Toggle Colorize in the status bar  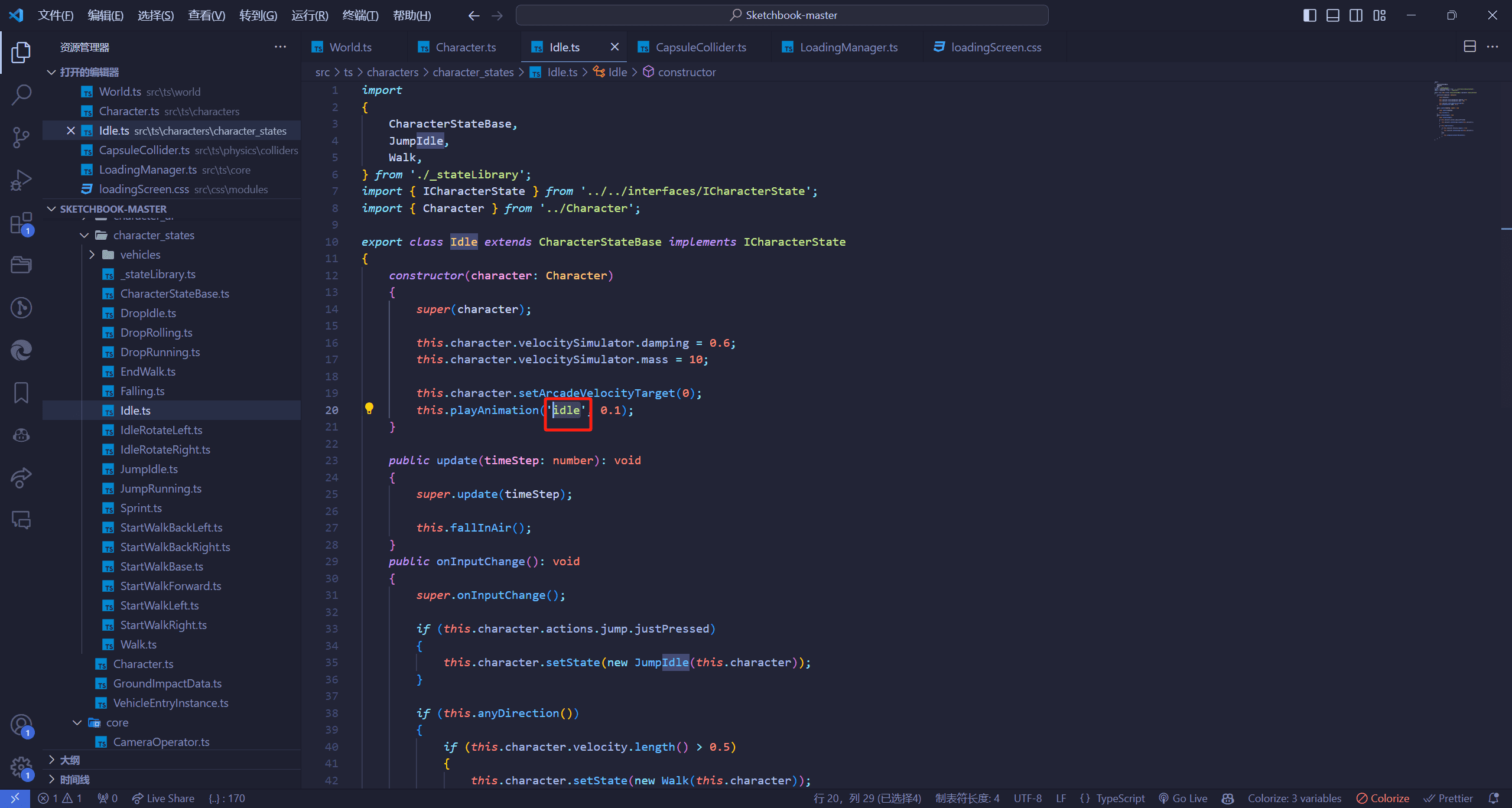click(1383, 798)
